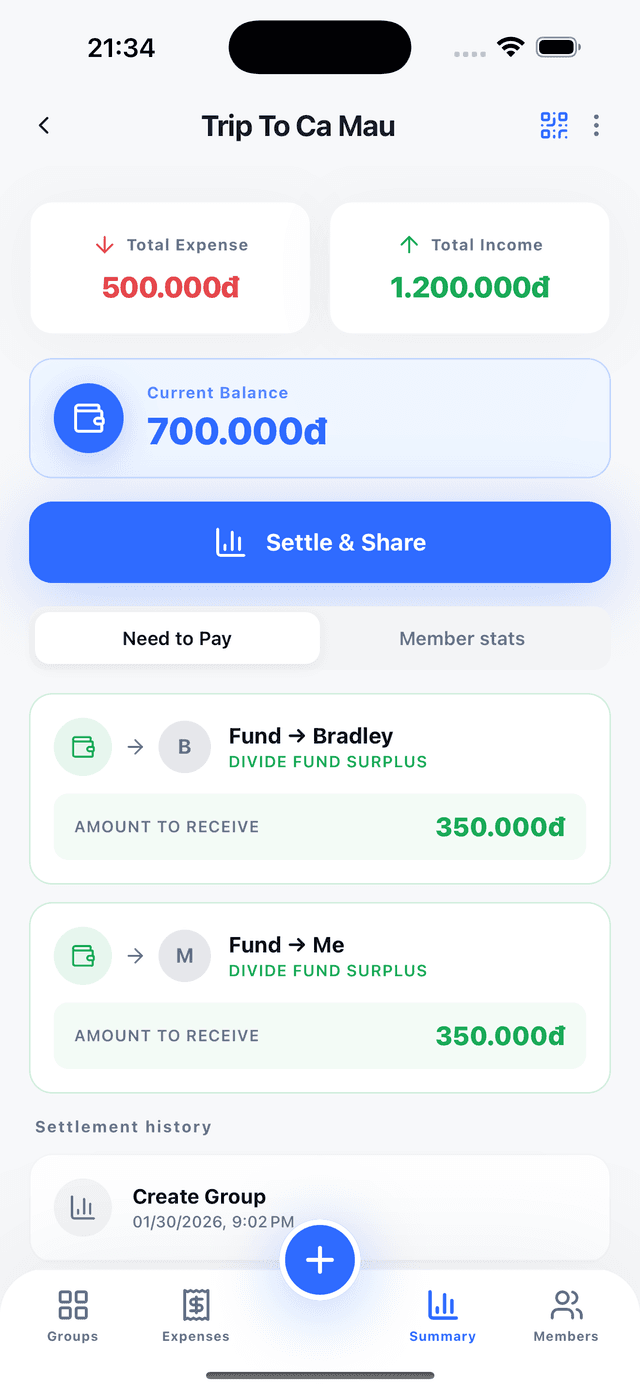Image resolution: width=640 pixels, height=1391 pixels.
Task: Select the Expenses icon in bottom navigation
Action: pos(195,1313)
